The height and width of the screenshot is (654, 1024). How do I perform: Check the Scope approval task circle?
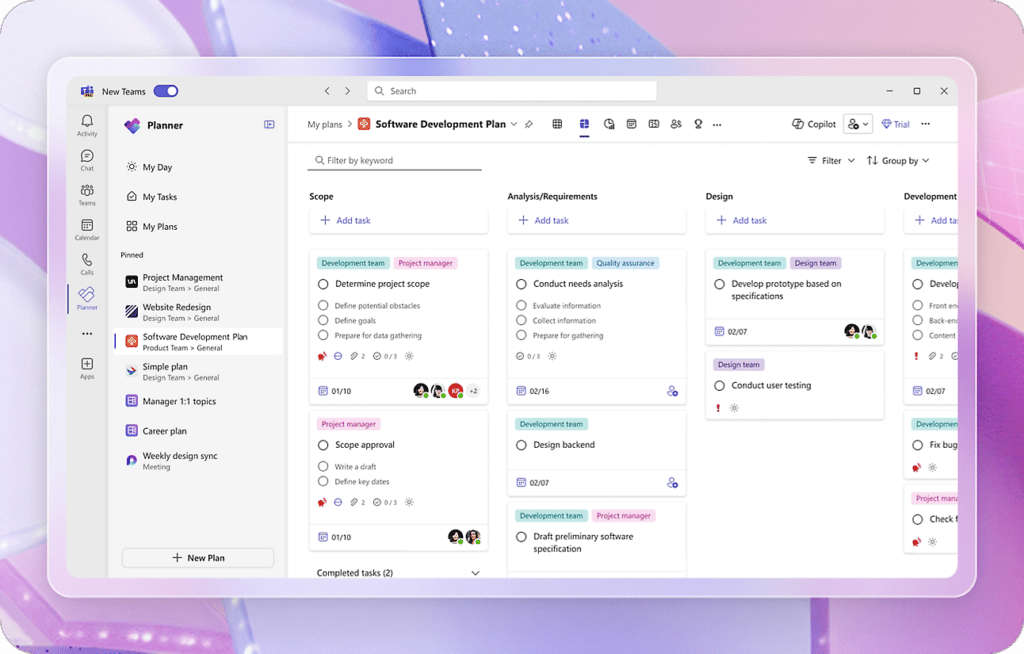click(x=323, y=444)
